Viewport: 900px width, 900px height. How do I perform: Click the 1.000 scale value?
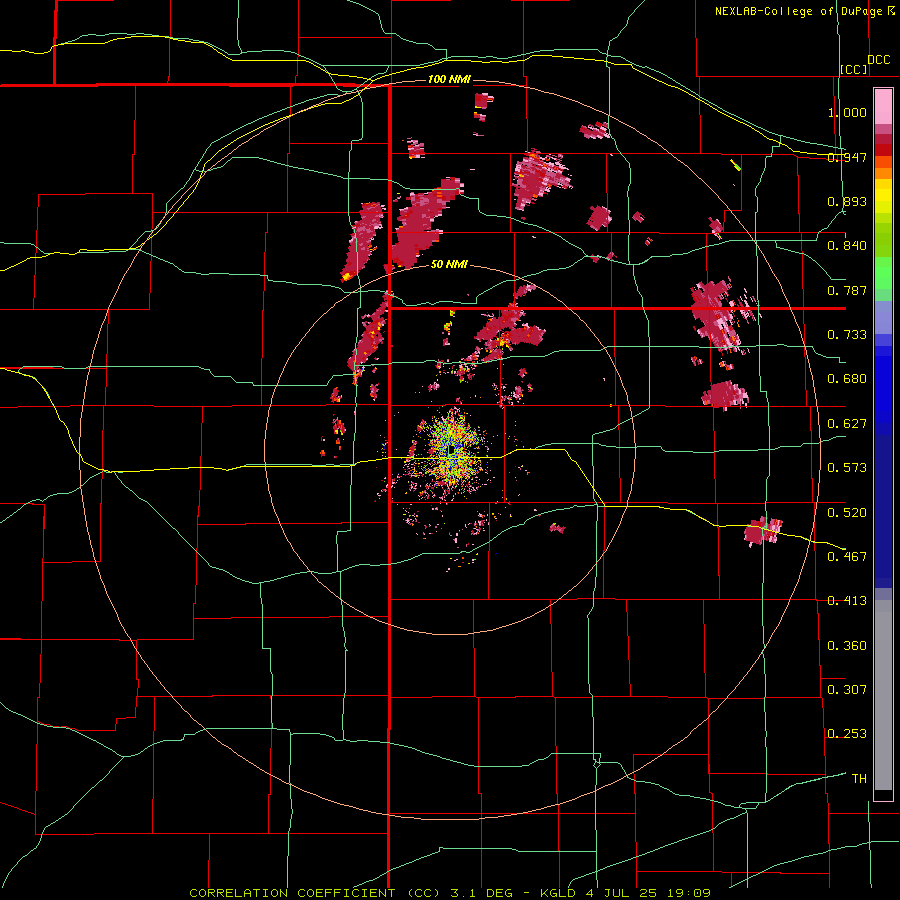847,112
